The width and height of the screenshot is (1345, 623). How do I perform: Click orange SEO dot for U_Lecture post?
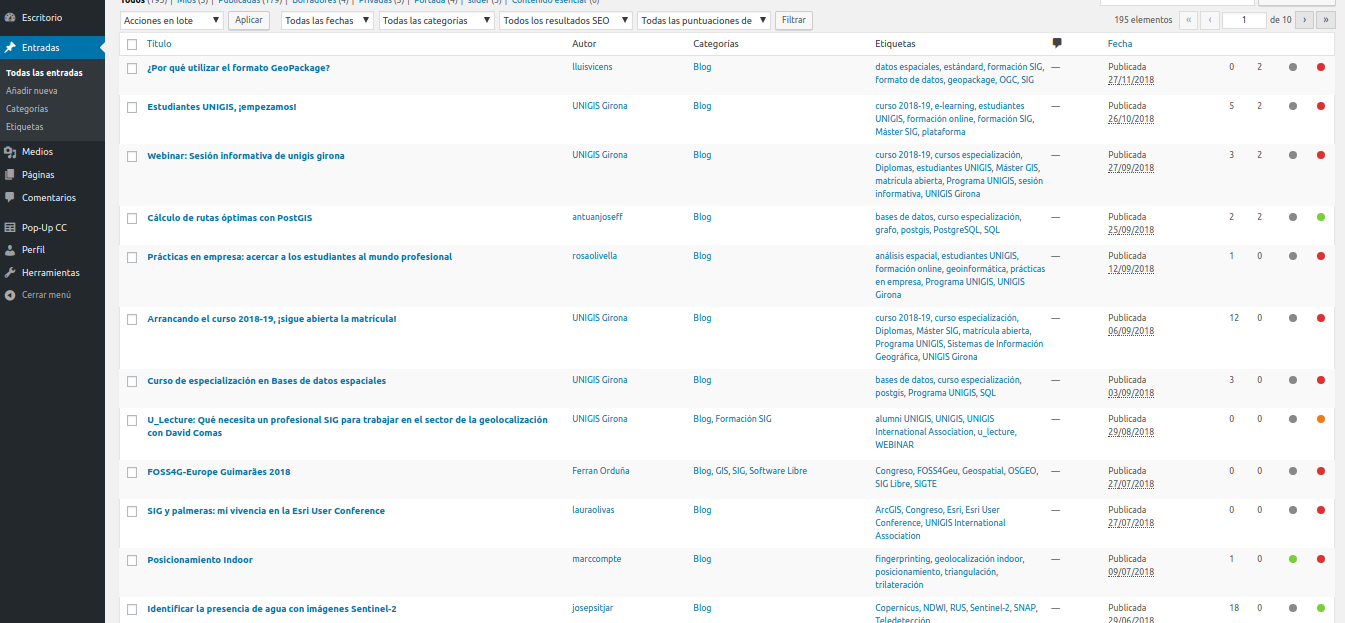point(1321,419)
